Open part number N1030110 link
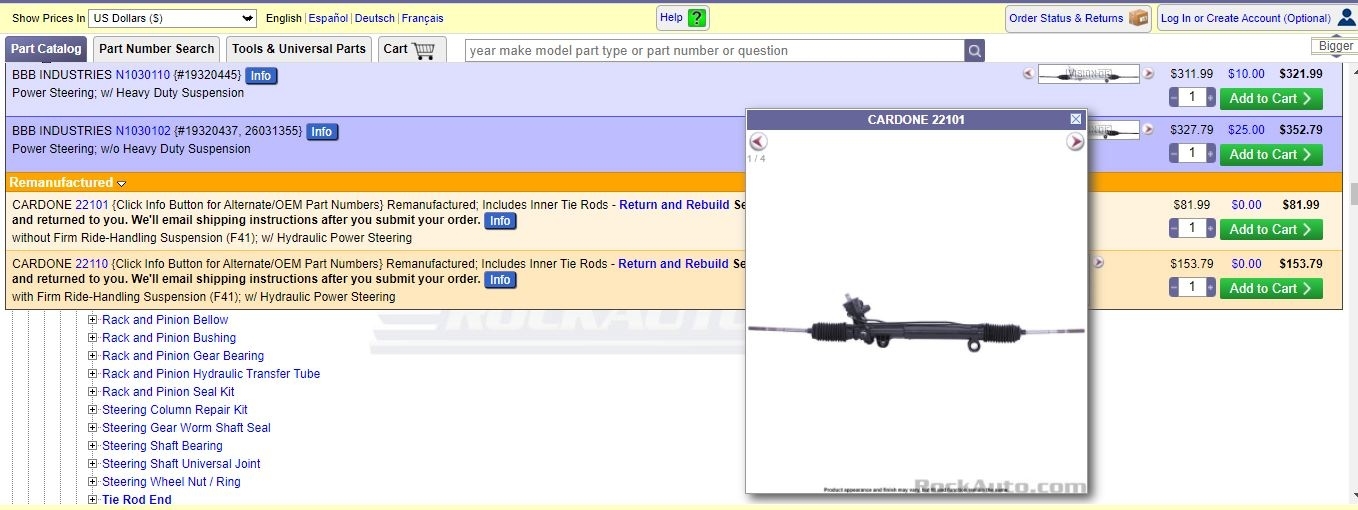 [x=143, y=75]
